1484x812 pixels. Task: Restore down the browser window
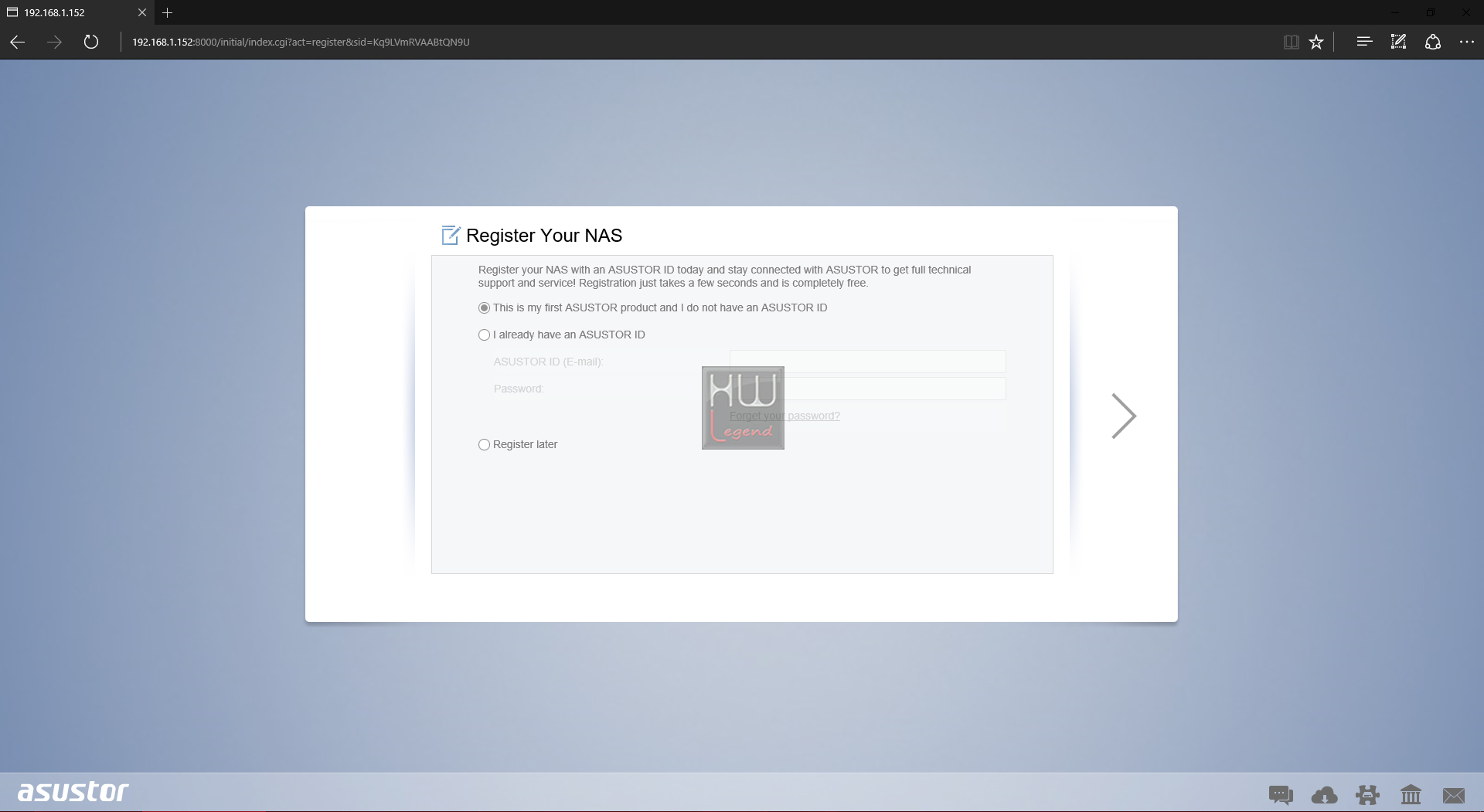coord(1431,12)
